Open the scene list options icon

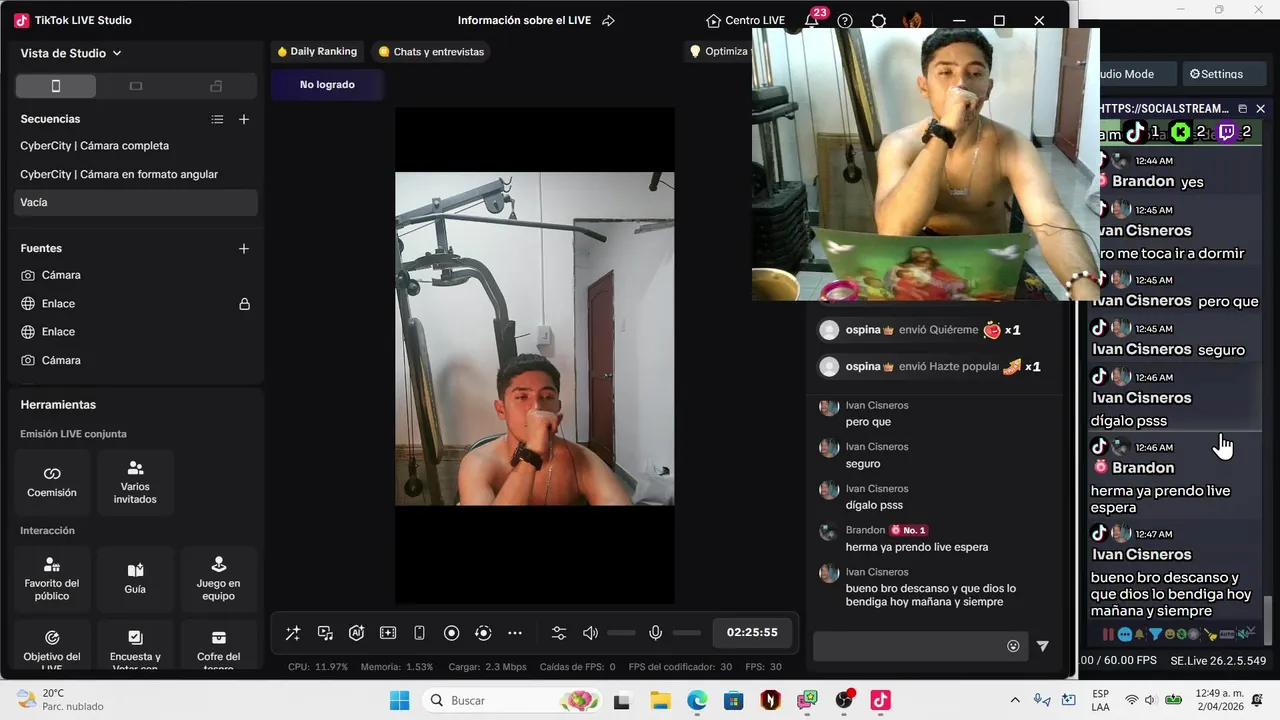[217, 119]
